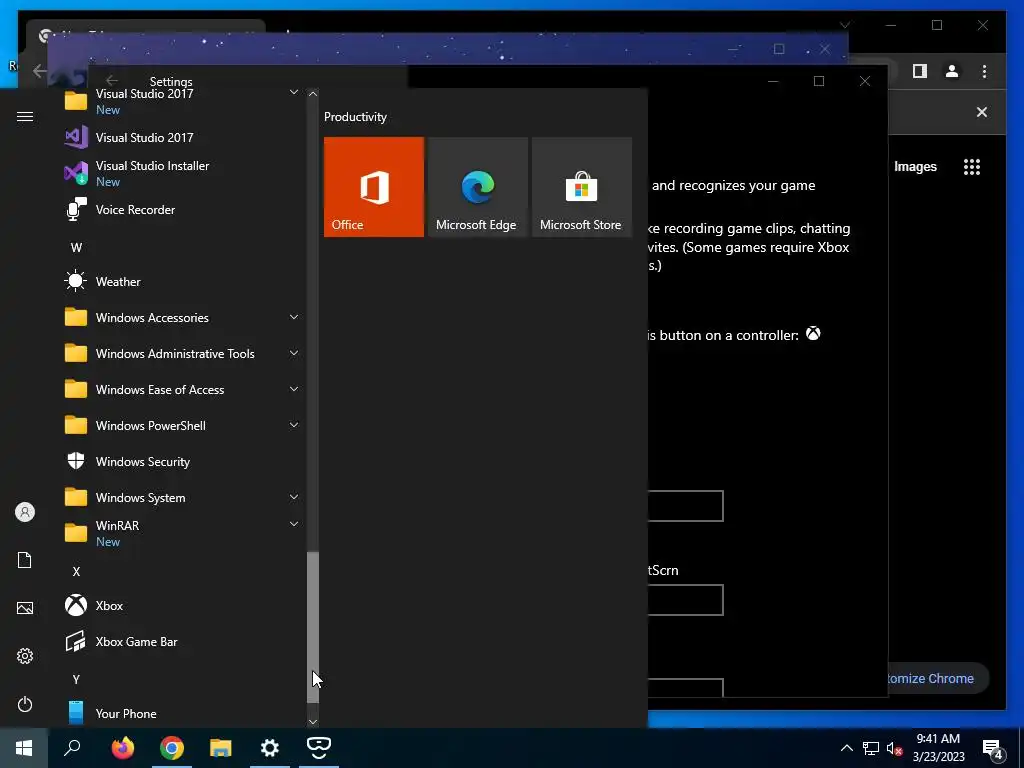Click the app list scrollbar thumb

pos(313,627)
